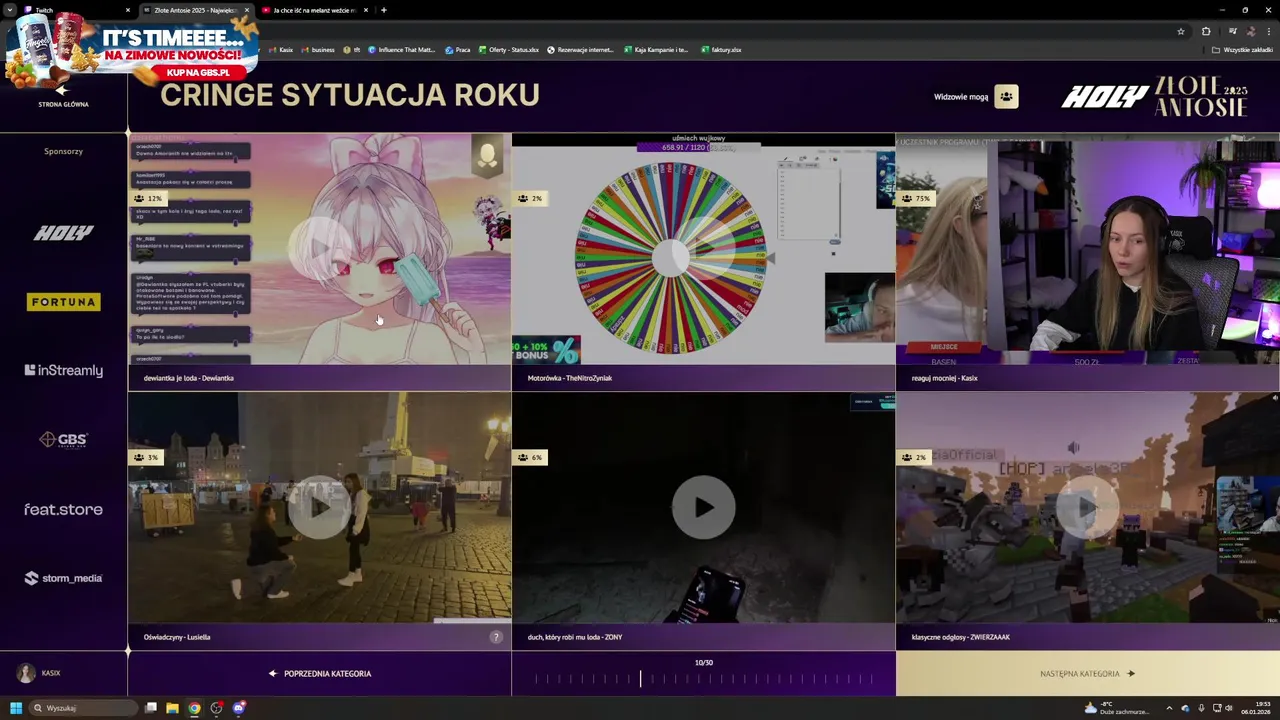Open the Kasix bookmark
Viewport: 1280px width, 720px height.
280,49
